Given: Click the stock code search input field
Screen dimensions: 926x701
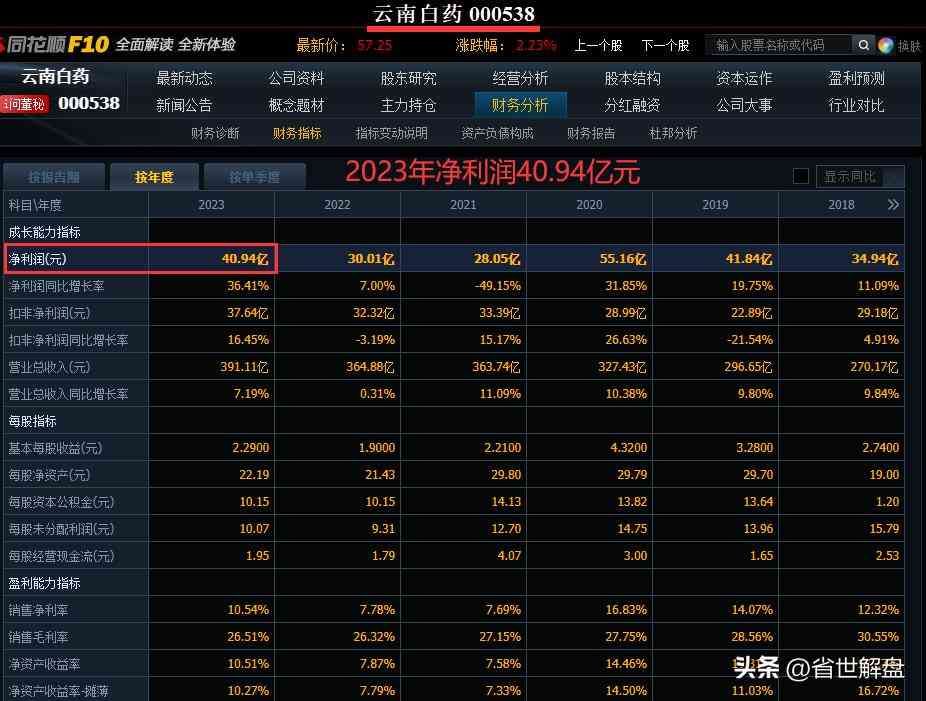Looking at the screenshot, I should pos(778,45).
